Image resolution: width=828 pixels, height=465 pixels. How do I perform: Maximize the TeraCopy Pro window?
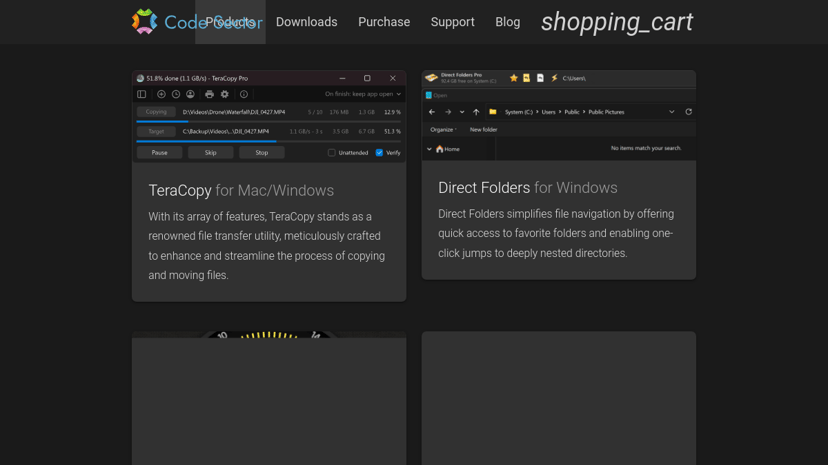(367, 78)
